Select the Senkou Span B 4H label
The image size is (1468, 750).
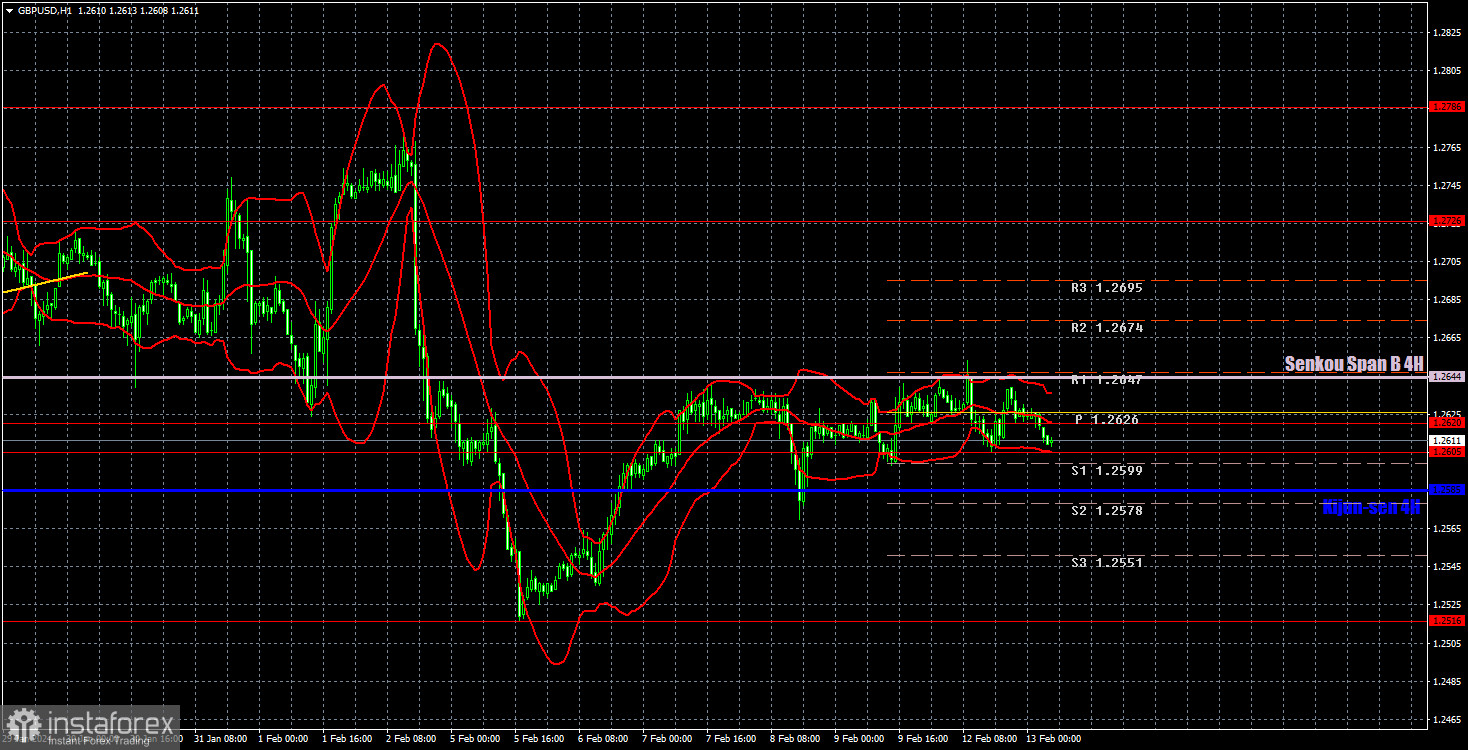[1353, 364]
